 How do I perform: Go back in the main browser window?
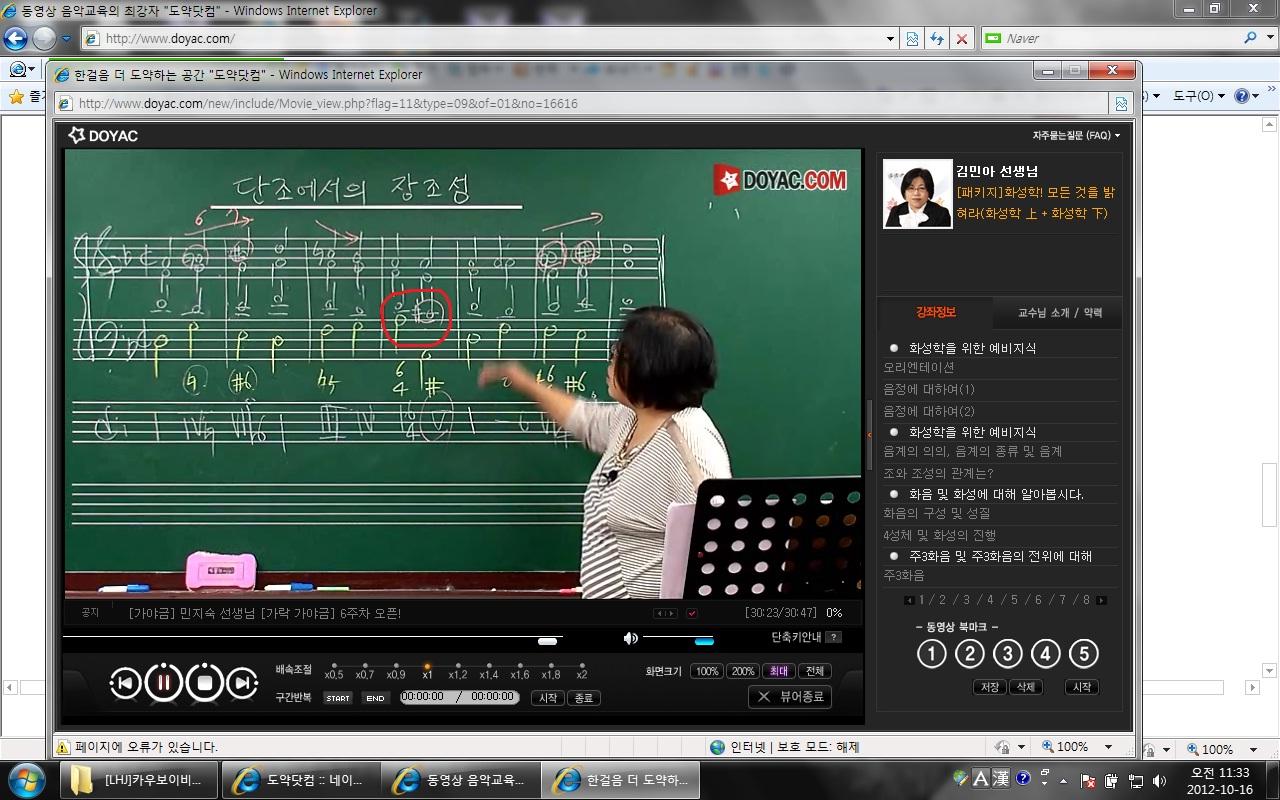[x=15, y=39]
